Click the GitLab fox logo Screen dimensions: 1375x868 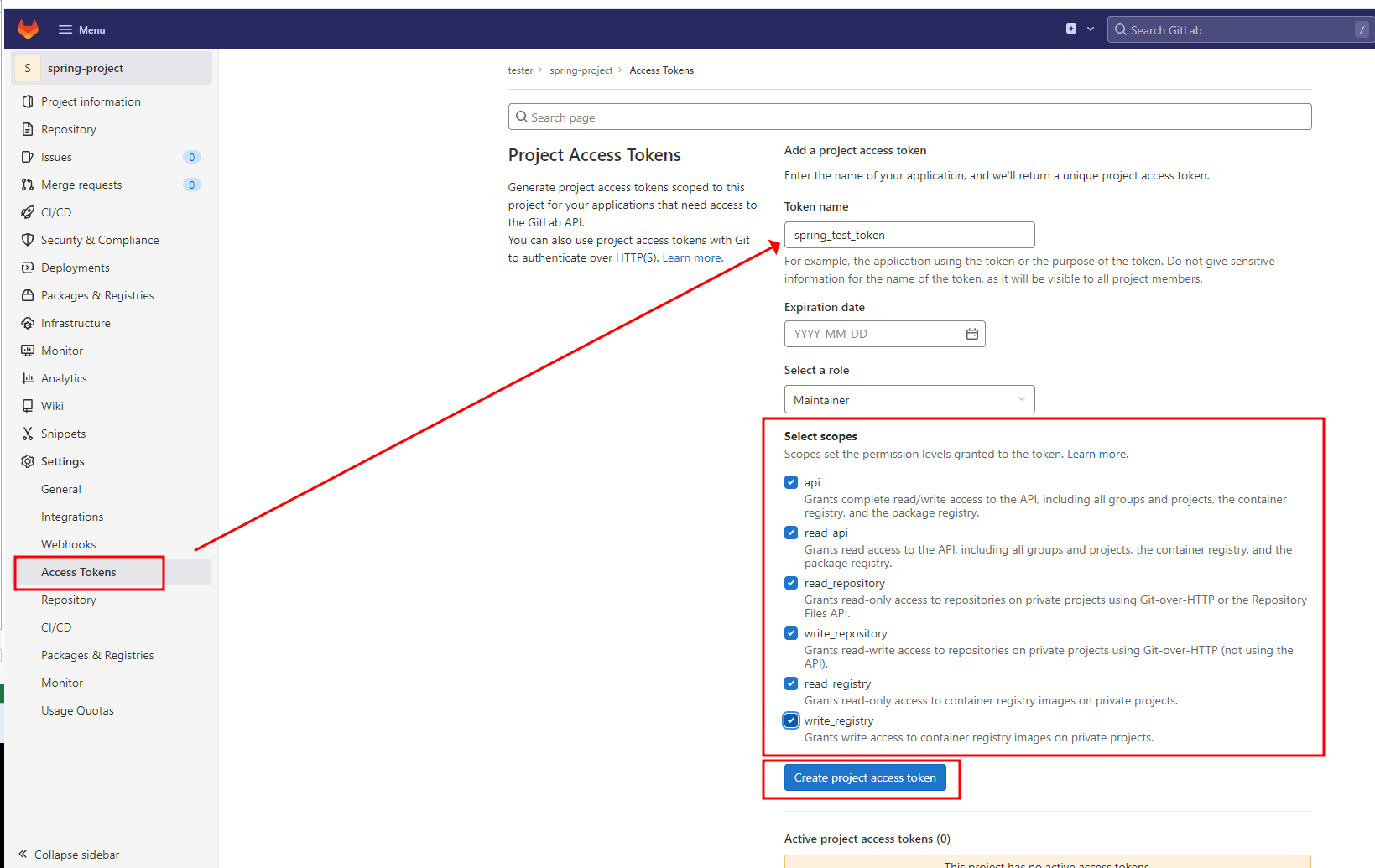point(28,29)
